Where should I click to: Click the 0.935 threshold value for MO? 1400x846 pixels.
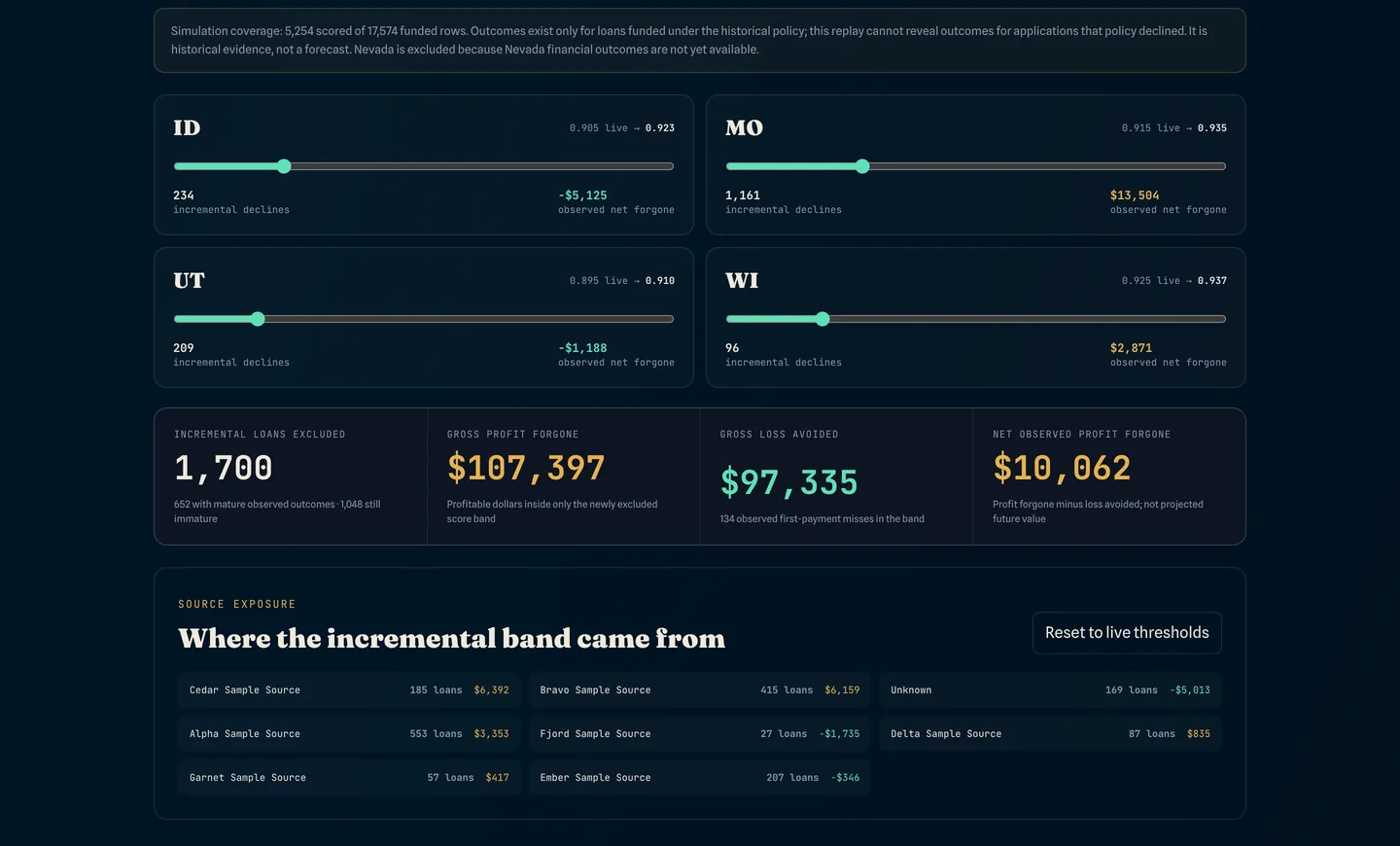[1212, 128]
